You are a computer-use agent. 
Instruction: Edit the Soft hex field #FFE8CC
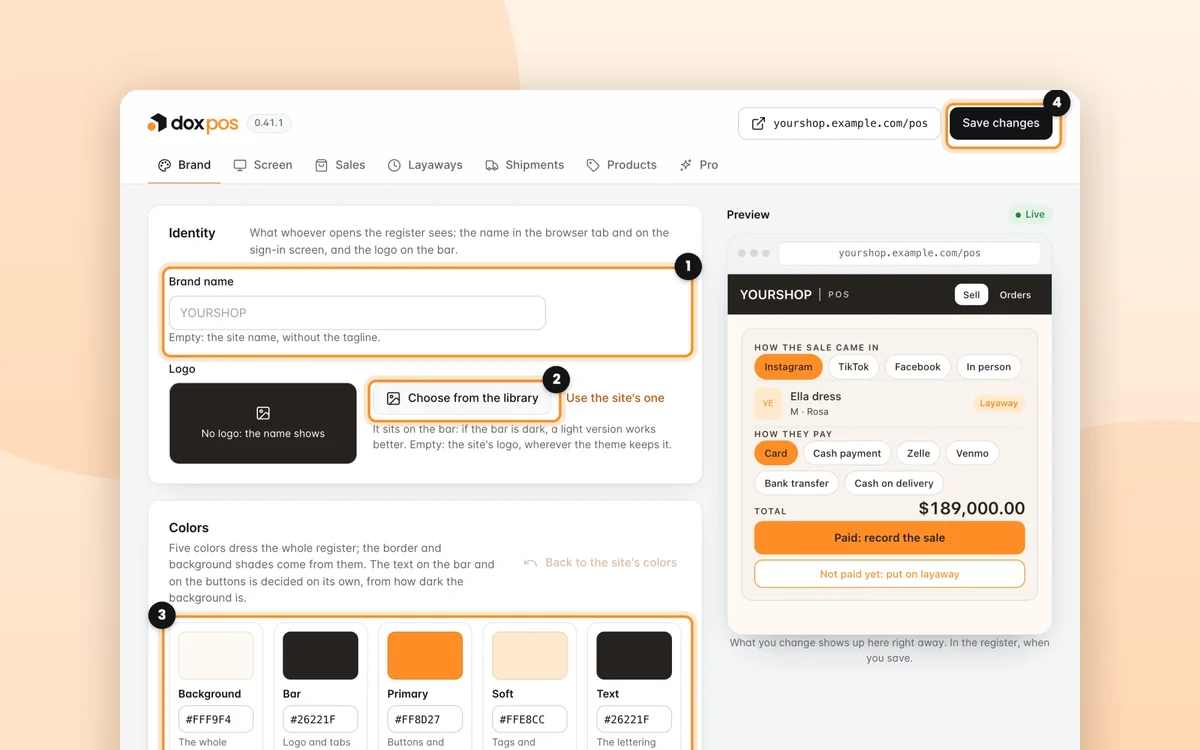point(530,719)
